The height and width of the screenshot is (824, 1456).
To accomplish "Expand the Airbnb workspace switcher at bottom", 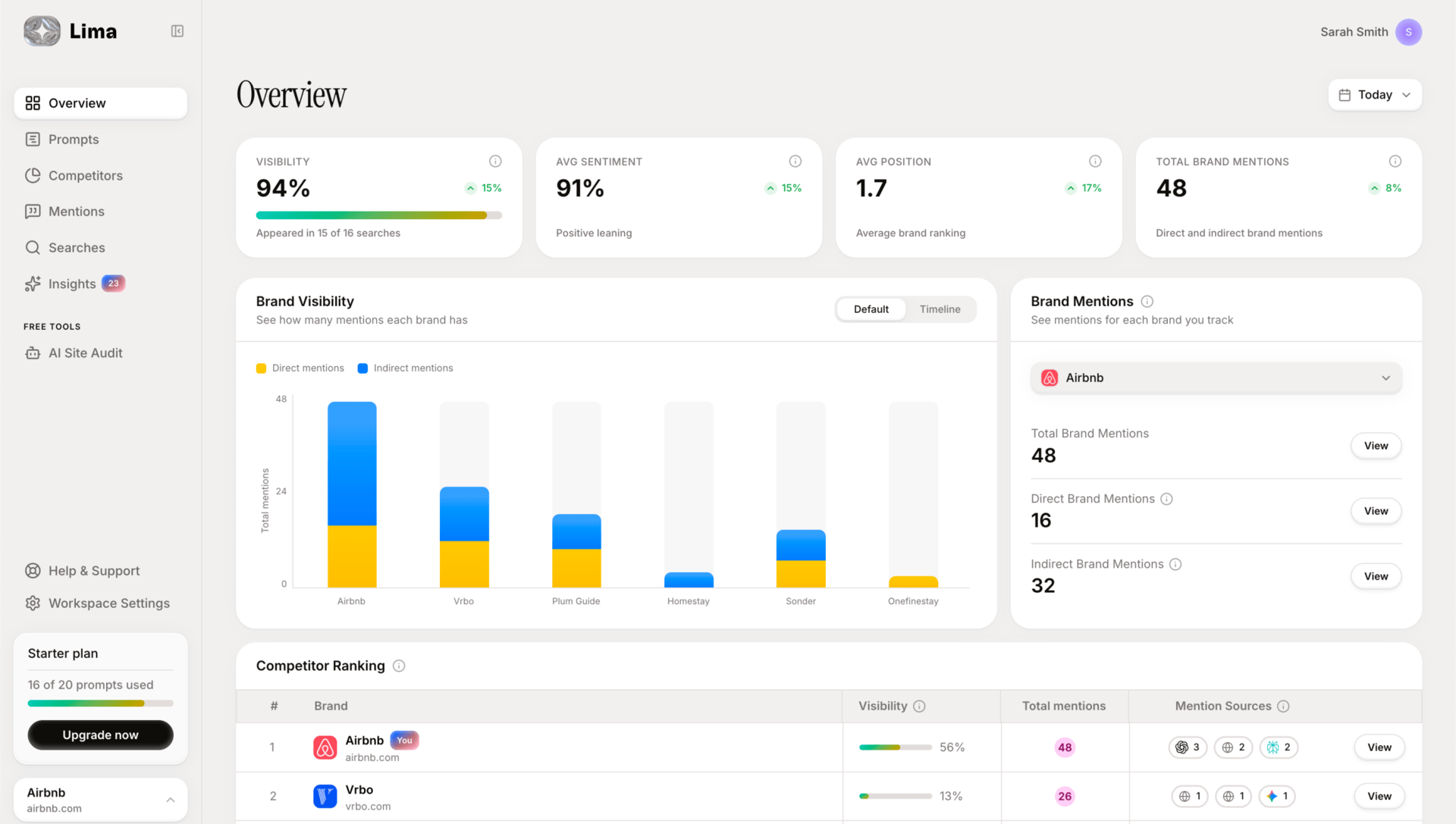I will point(100,800).
